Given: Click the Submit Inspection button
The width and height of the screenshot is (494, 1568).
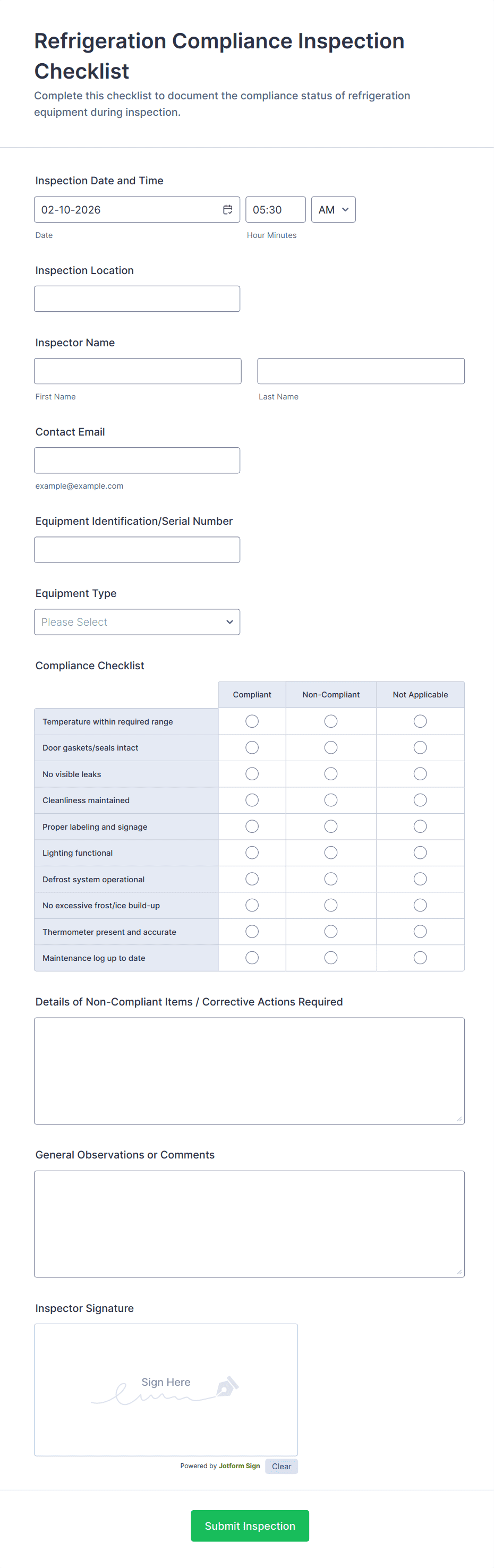Looking at the screenshot, I should 250,1525.
